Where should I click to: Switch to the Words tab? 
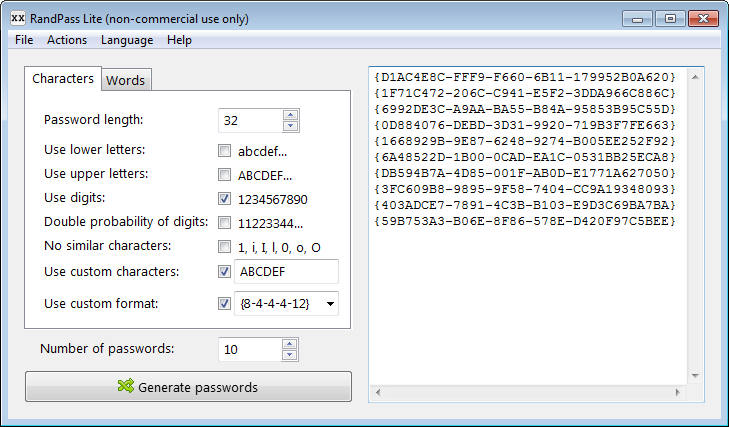click(x=125, y=80)
